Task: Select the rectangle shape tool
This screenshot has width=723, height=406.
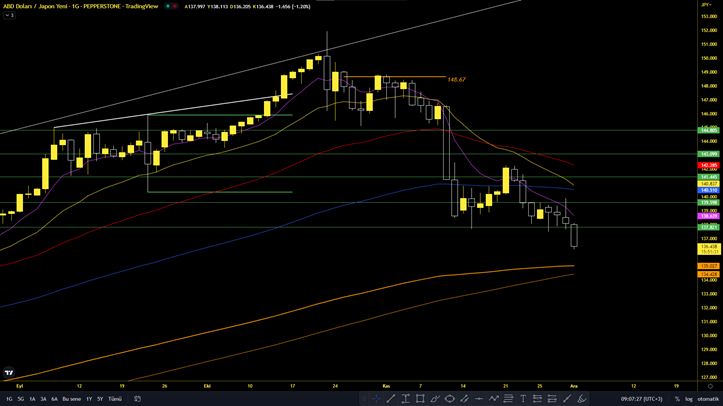Action: pyautogui.click(x=420, y=399)
